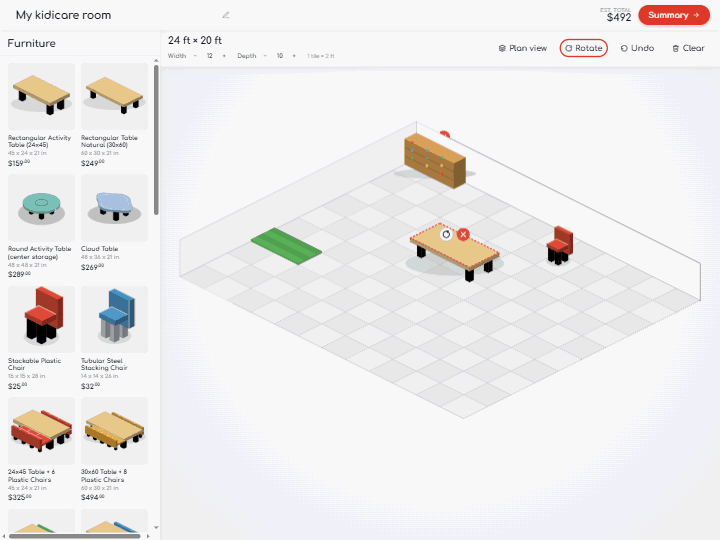Image resolution: width=720 pixels, height=540 pixels.
Task: Click the red item partly hidden behind the back wall
Action: point(444,134)
